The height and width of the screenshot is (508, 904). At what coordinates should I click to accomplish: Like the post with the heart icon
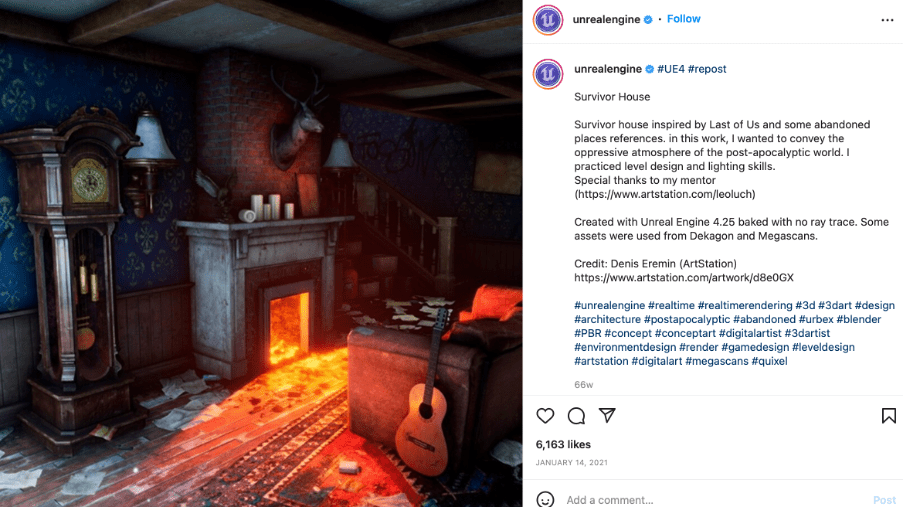tap(545, 416)
